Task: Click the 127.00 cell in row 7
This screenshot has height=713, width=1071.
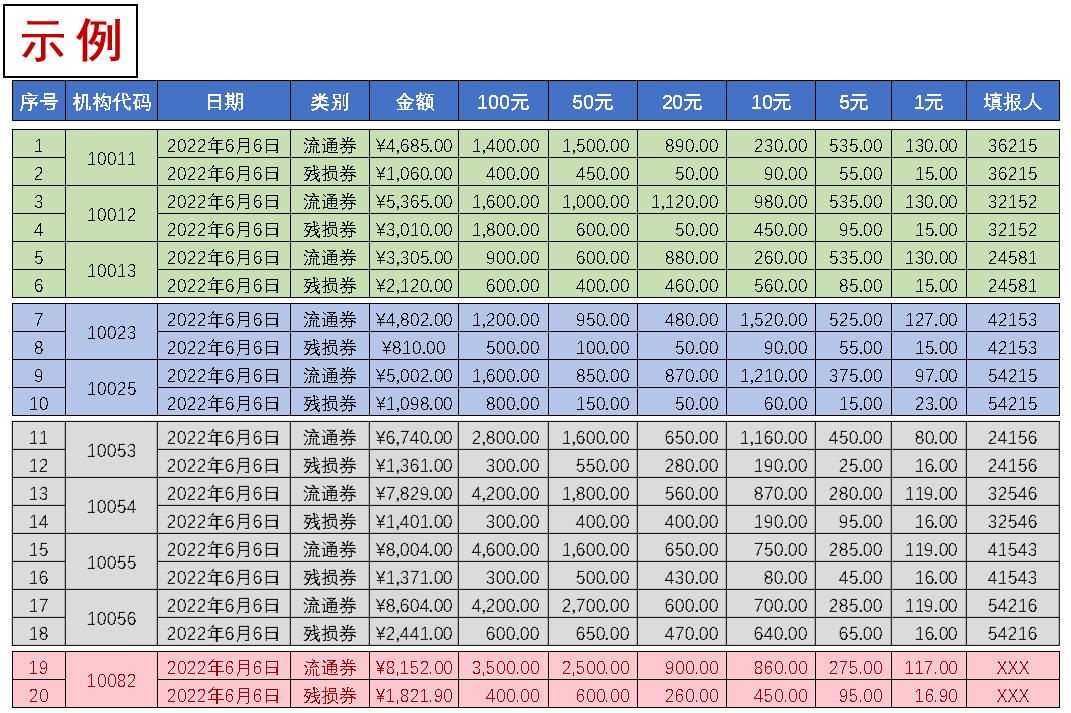Action: [929, 320]
